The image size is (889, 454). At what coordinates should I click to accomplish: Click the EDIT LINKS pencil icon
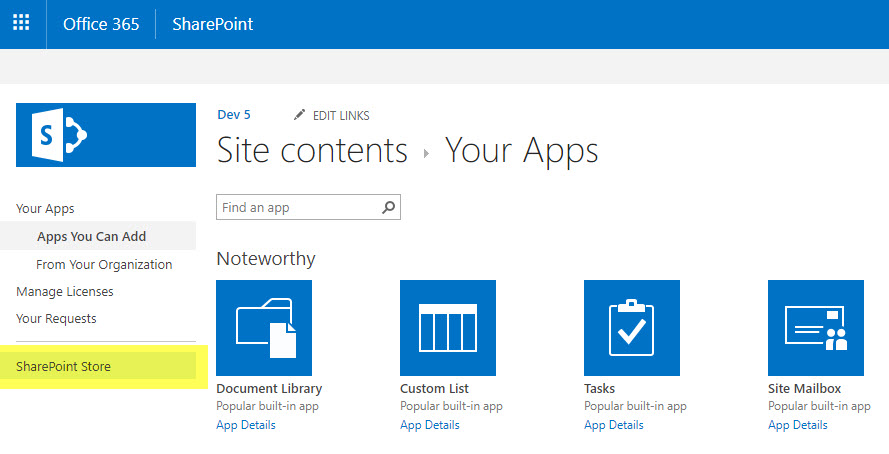(x=299, y=115)
